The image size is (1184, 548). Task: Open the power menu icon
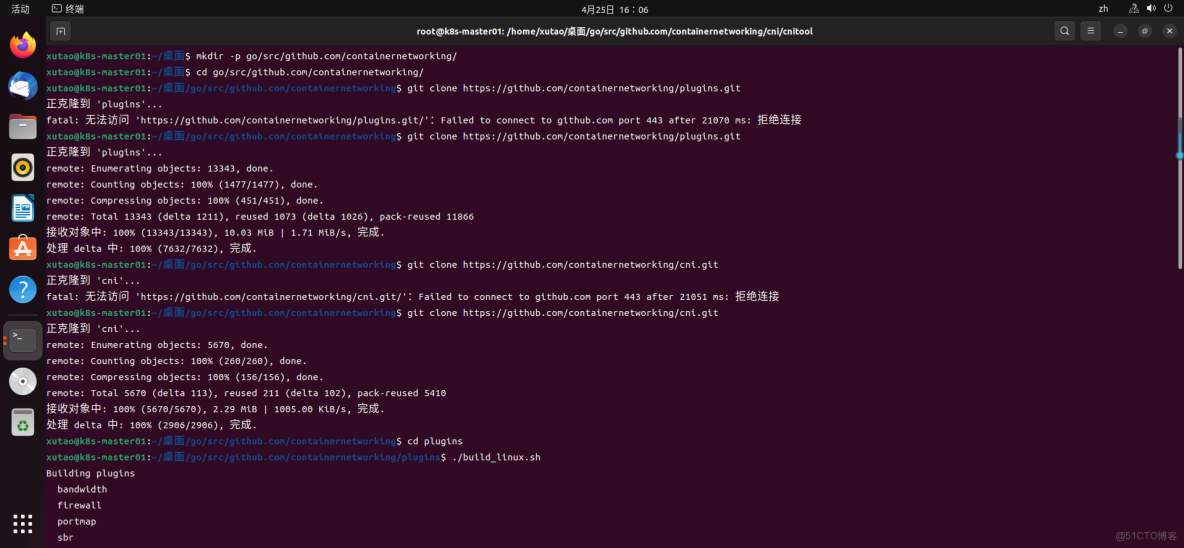click(x=1168, y=9)
